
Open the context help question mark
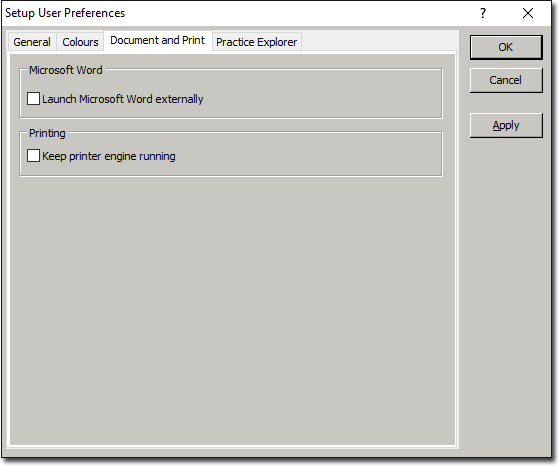pos(483,13)
